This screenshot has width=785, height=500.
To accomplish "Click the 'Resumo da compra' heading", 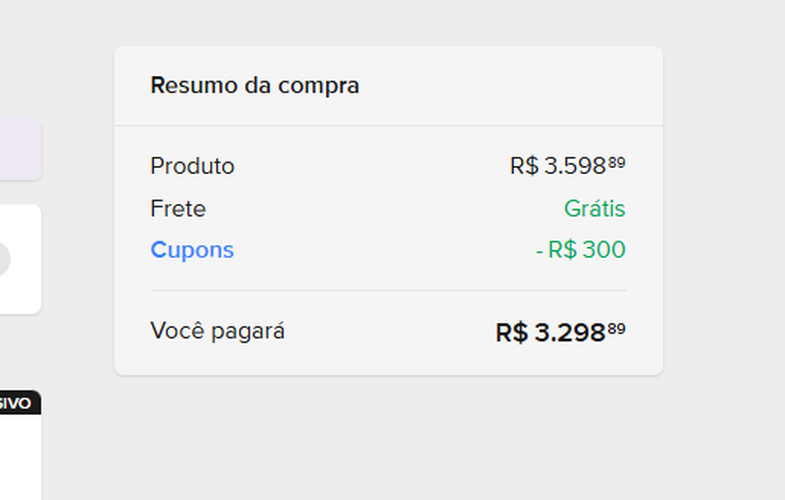I will pyautogui.click(x=254, y=86).
